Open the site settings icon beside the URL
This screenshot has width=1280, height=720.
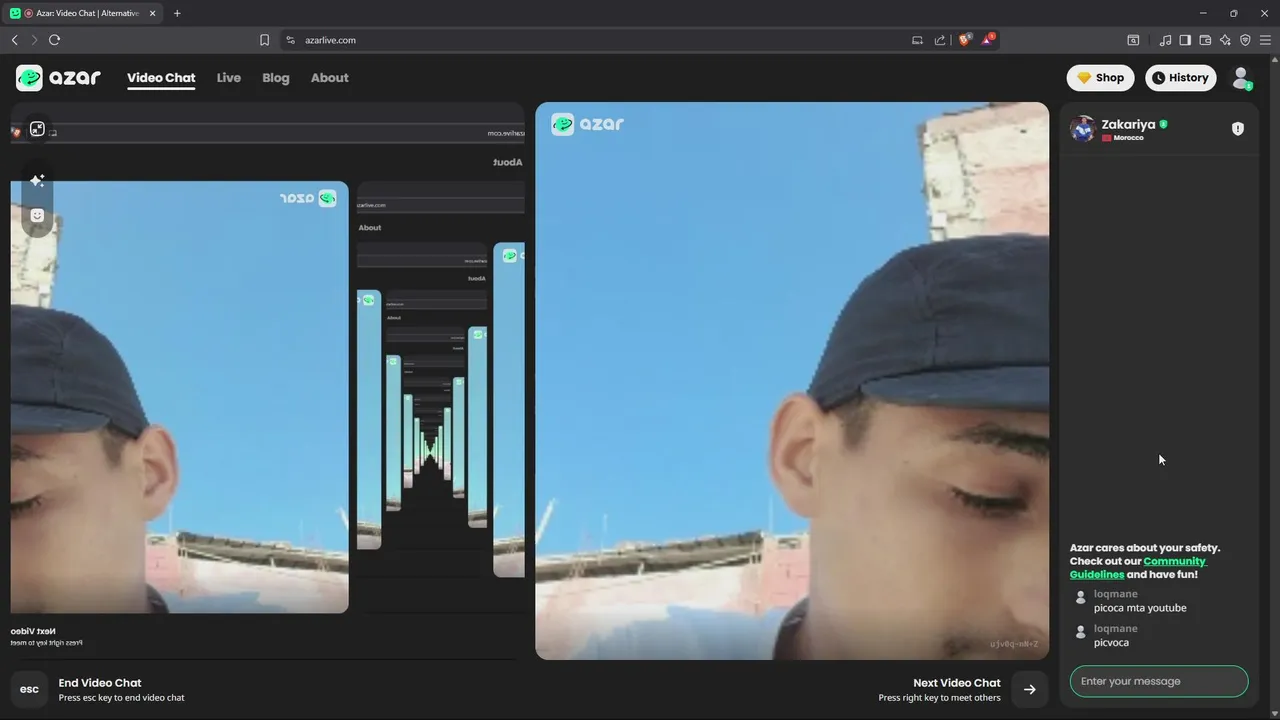coord(291,40)
